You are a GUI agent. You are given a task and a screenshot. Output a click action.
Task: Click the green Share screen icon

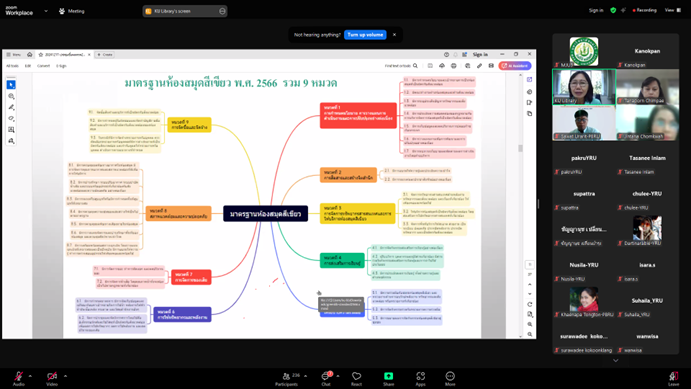click(x=388, y=376)
